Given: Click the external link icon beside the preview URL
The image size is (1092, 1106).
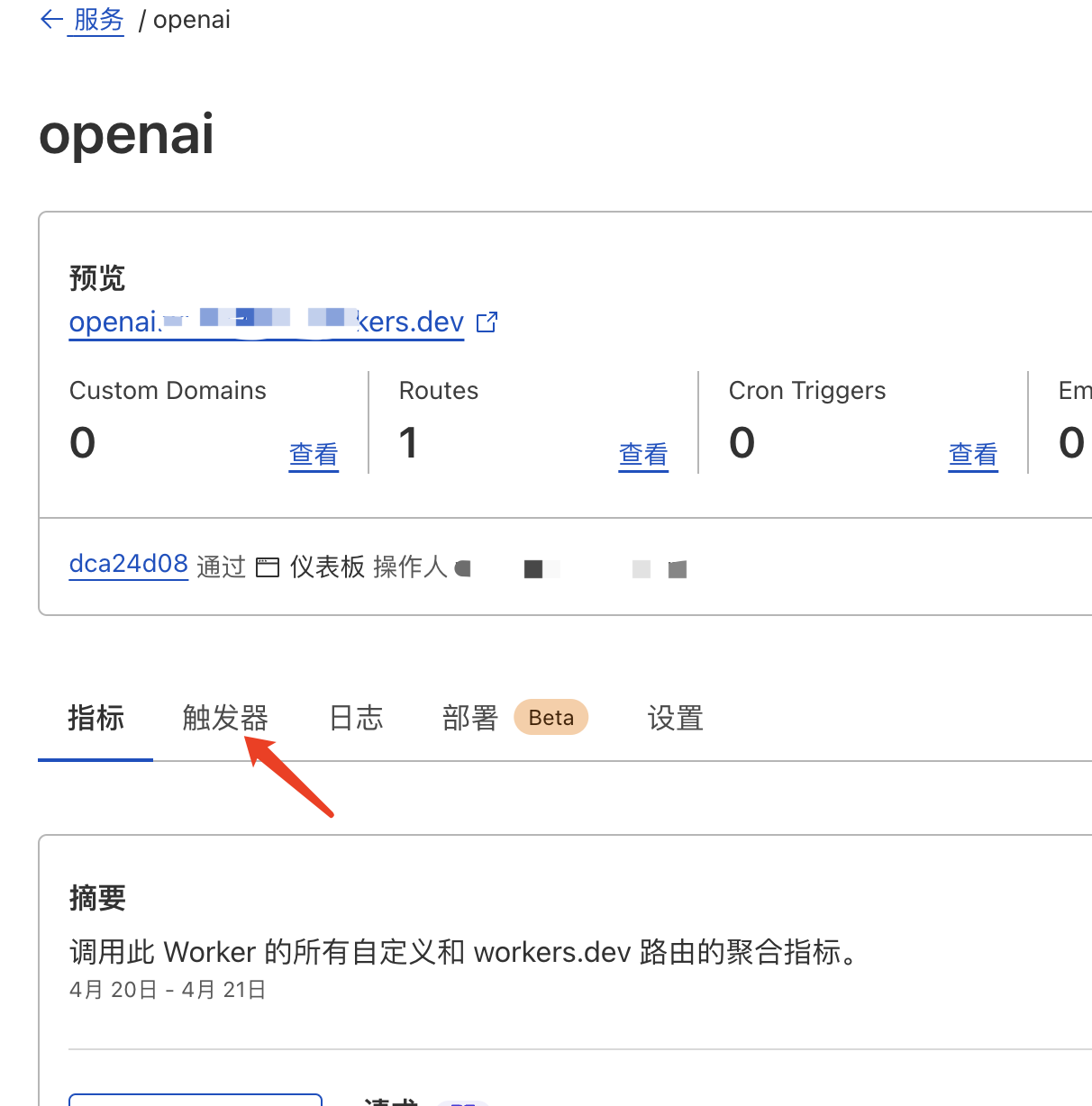Looking at the screenshot, I should (487, 322).
